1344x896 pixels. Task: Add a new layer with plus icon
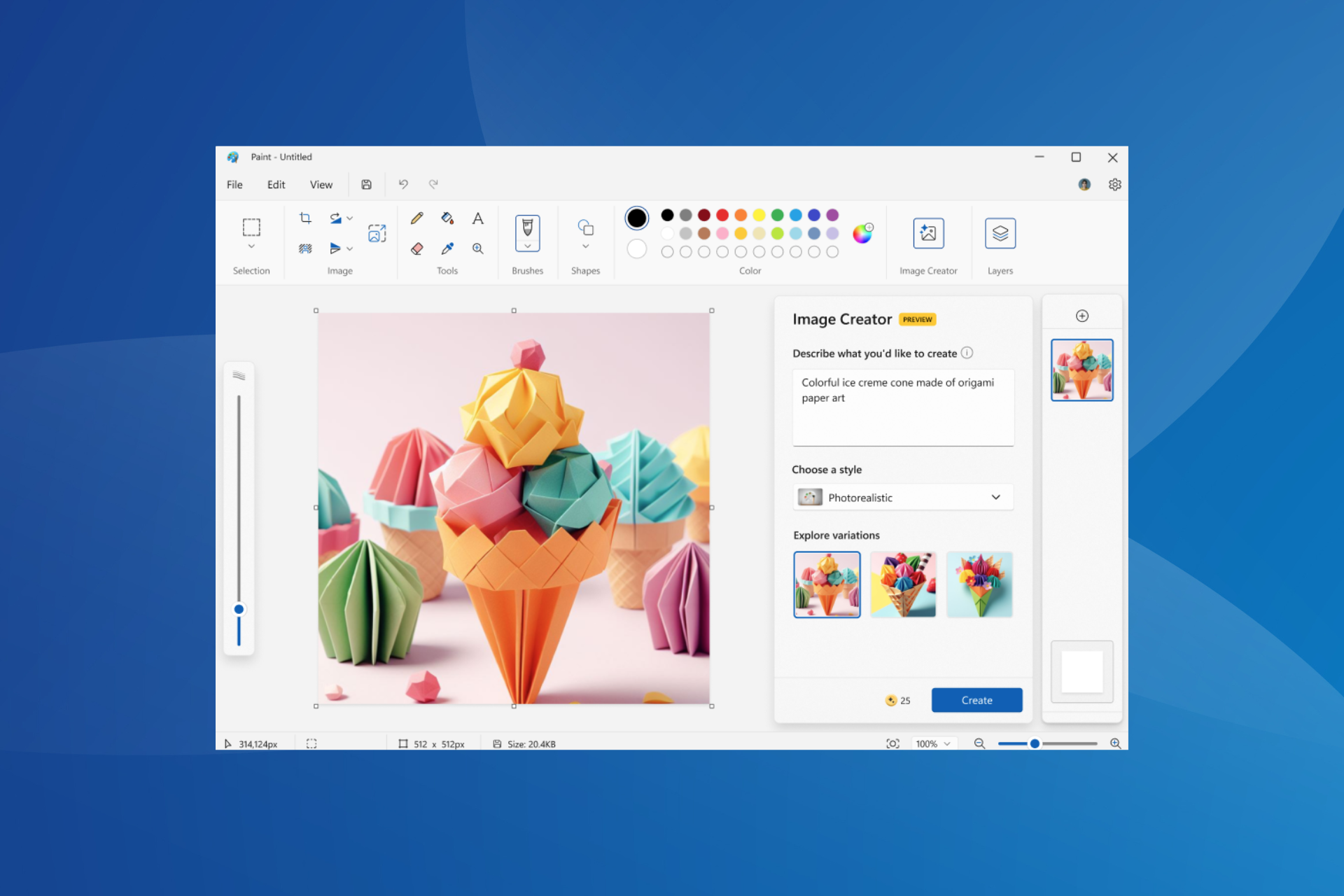coord(1082,316)
